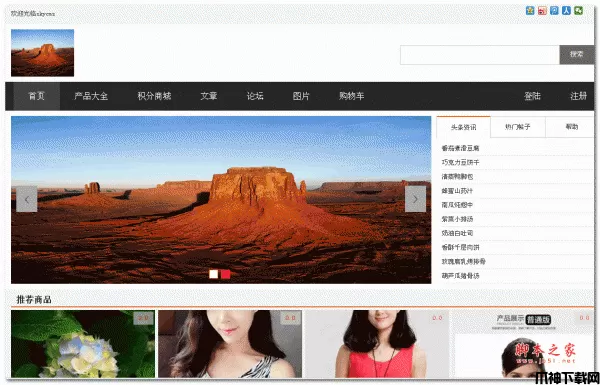Open the zebra-print top product thumbnail
Image resolution: width=600 pixels, height=385 pixels.
click(230, 344)
